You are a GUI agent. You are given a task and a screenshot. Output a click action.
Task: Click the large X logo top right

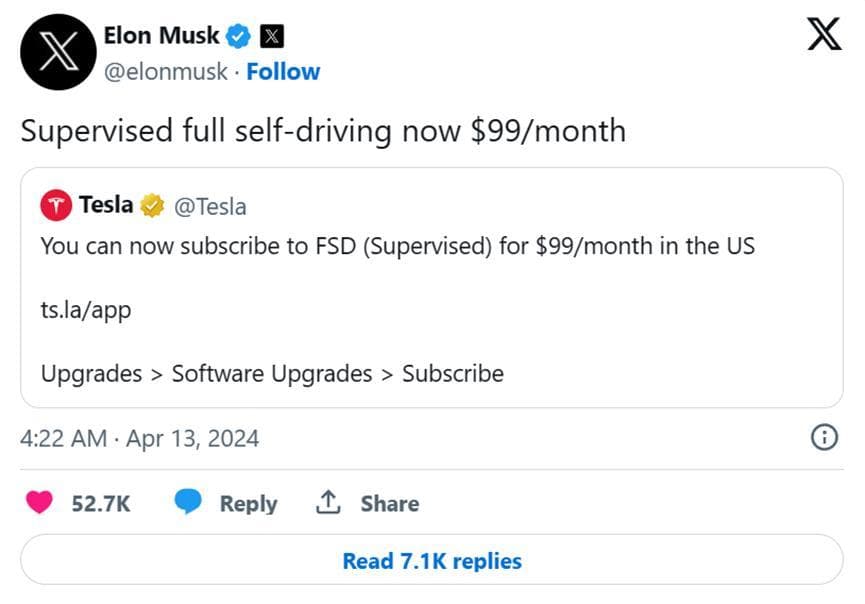point(823,37)
